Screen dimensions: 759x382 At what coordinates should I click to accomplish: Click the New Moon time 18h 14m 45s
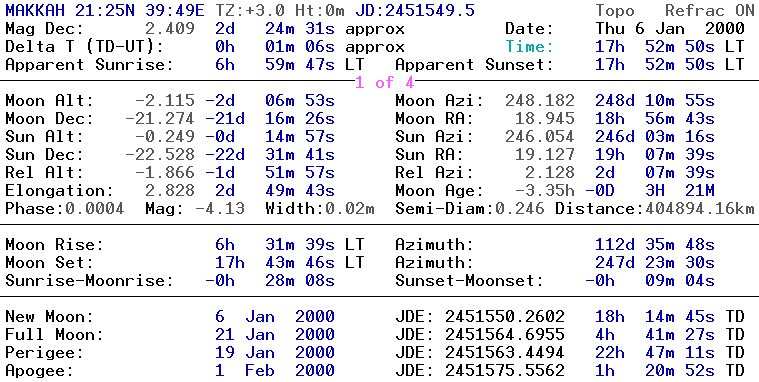(x=654, y=317)
